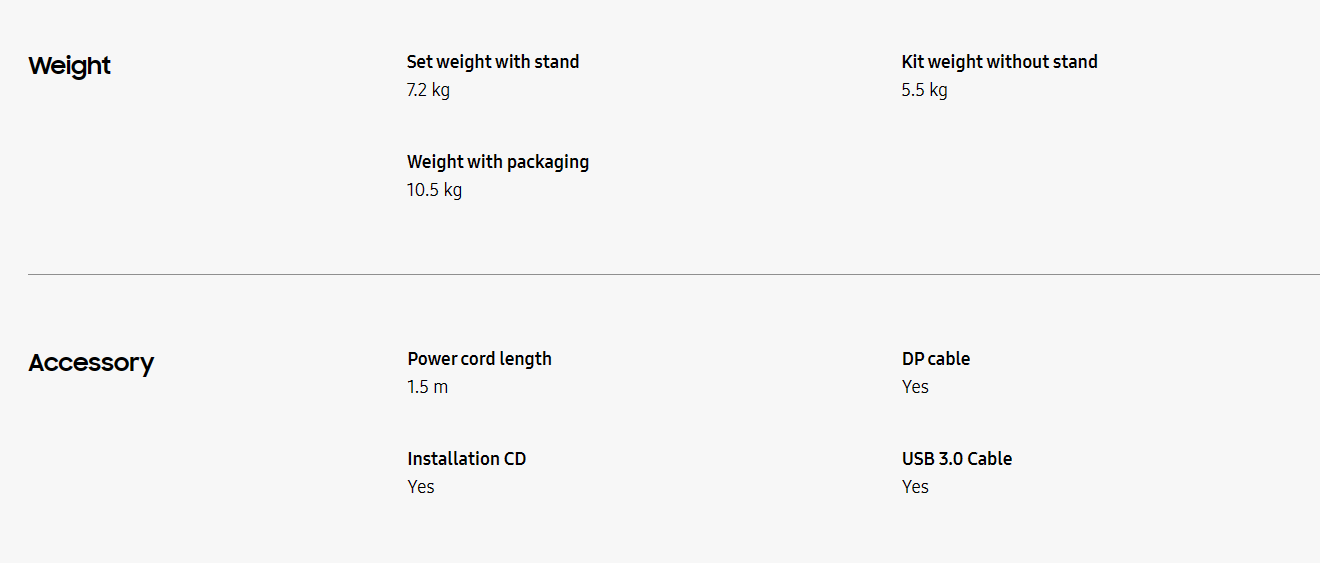Select the 10.5 kg packaging weight value
Screen dimensions: 1320x563
click(x=434, y=190)
